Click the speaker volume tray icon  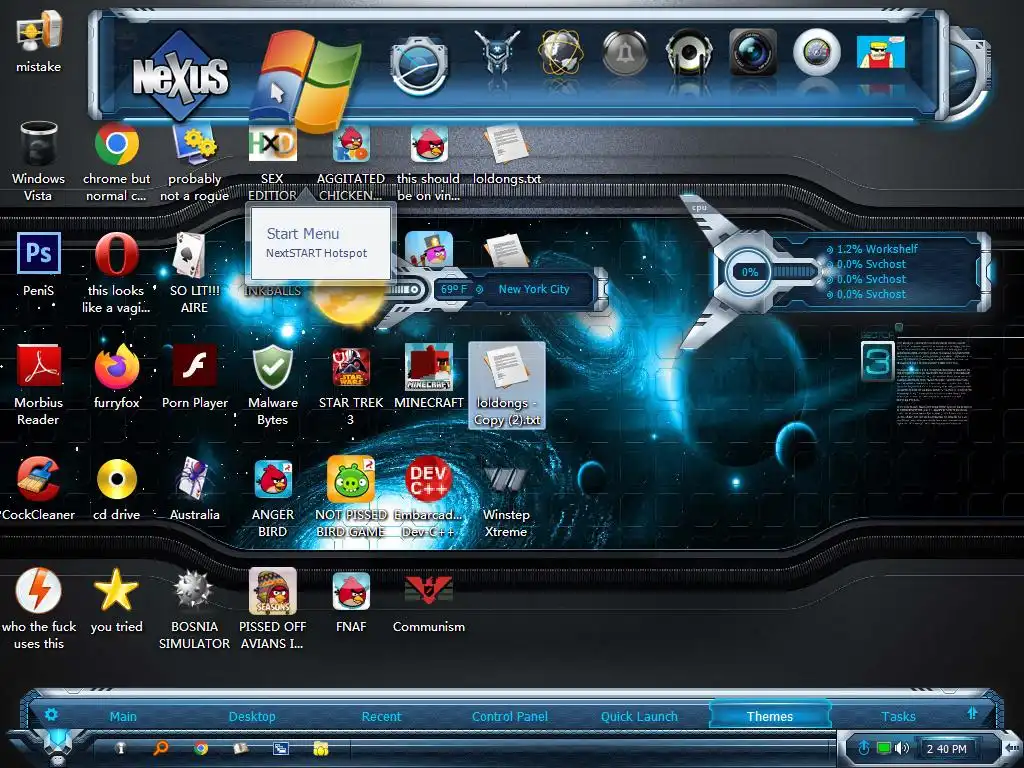click(903, 748)
